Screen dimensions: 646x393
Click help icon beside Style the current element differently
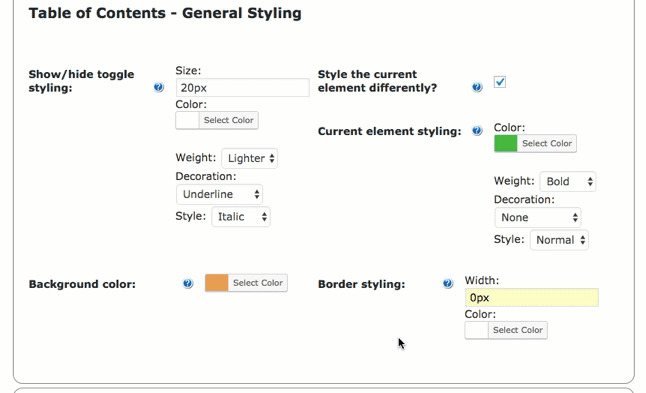tap(477, 87)
